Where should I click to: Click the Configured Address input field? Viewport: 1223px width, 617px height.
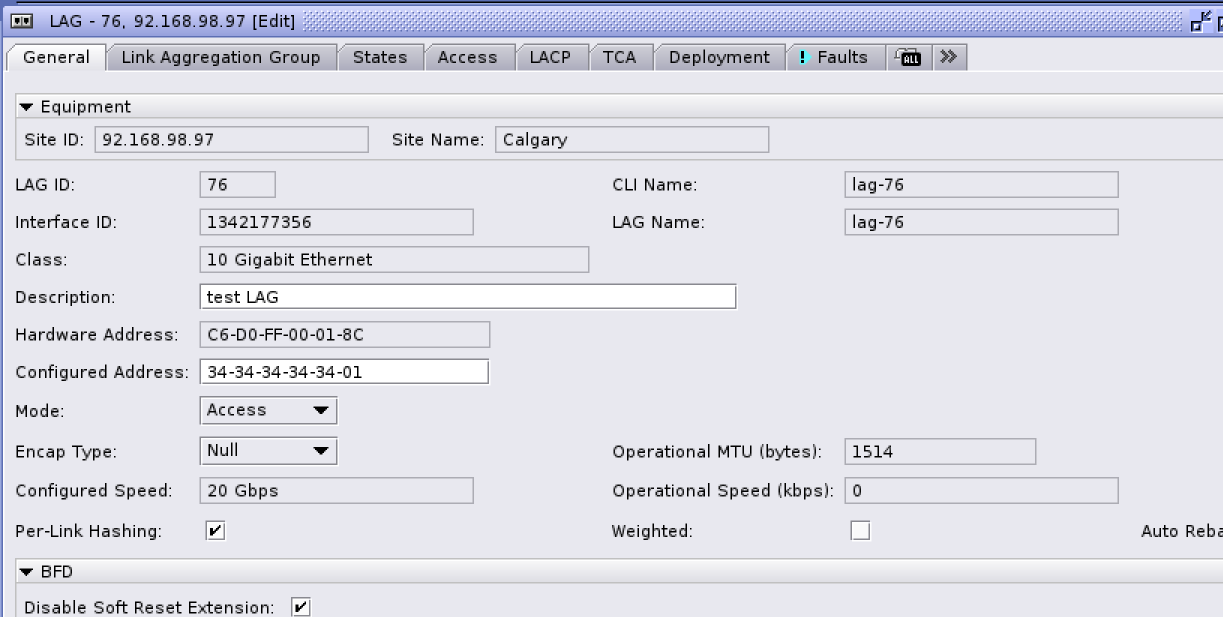[344, 372]
